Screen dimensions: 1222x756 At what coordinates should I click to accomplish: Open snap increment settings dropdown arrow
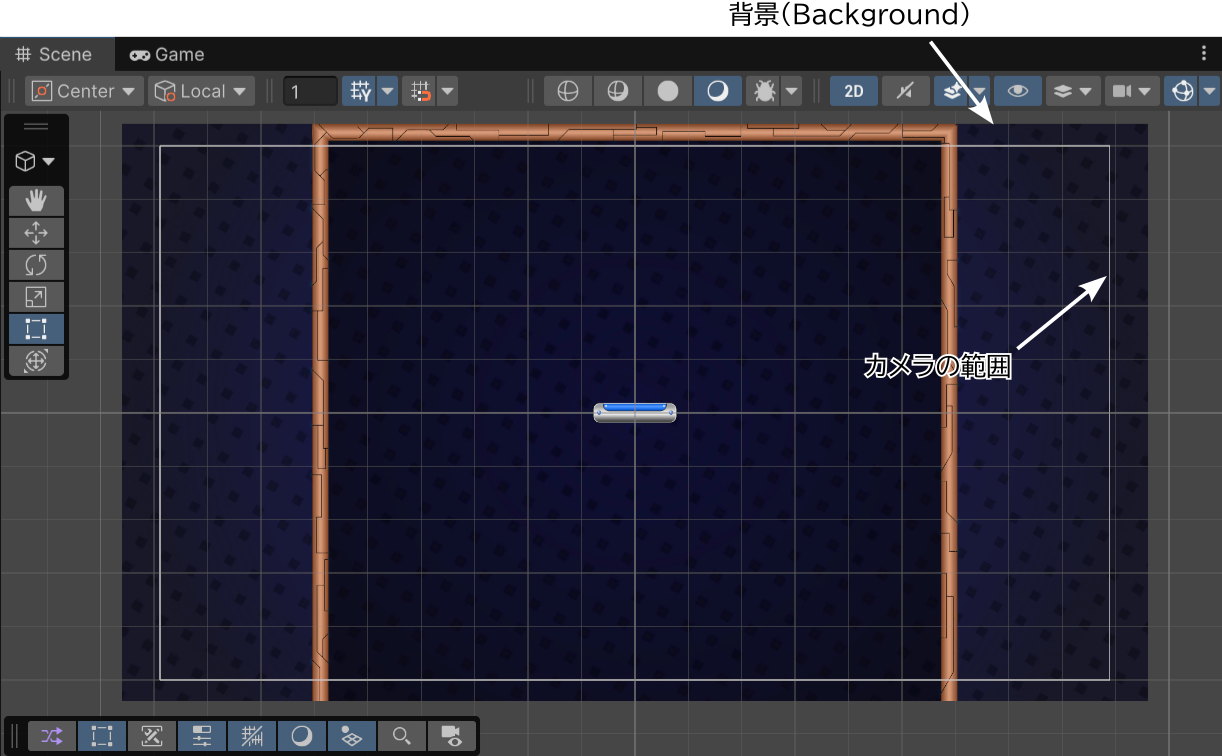pos(447,91)
